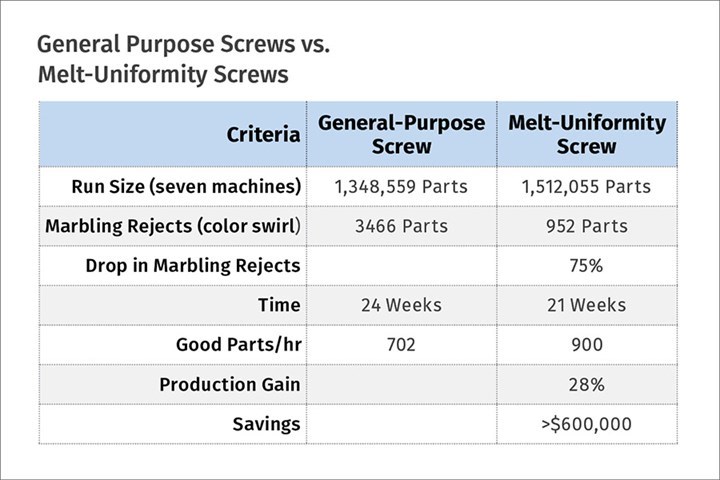The width and height of the screenshot is (720, 480).
Task: Select the 24 Weeks cell
Action: click(x=401, y=305)
